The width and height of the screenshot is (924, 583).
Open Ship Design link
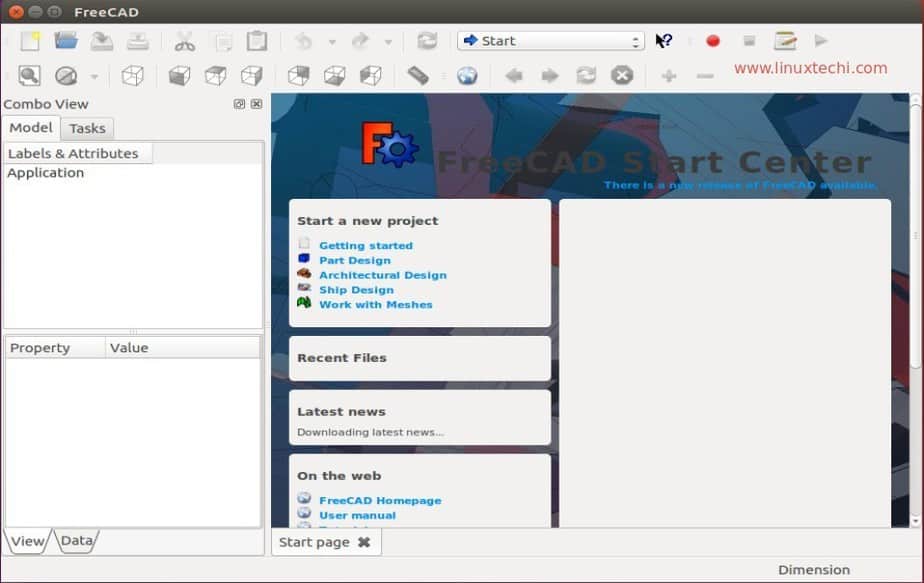357,290
